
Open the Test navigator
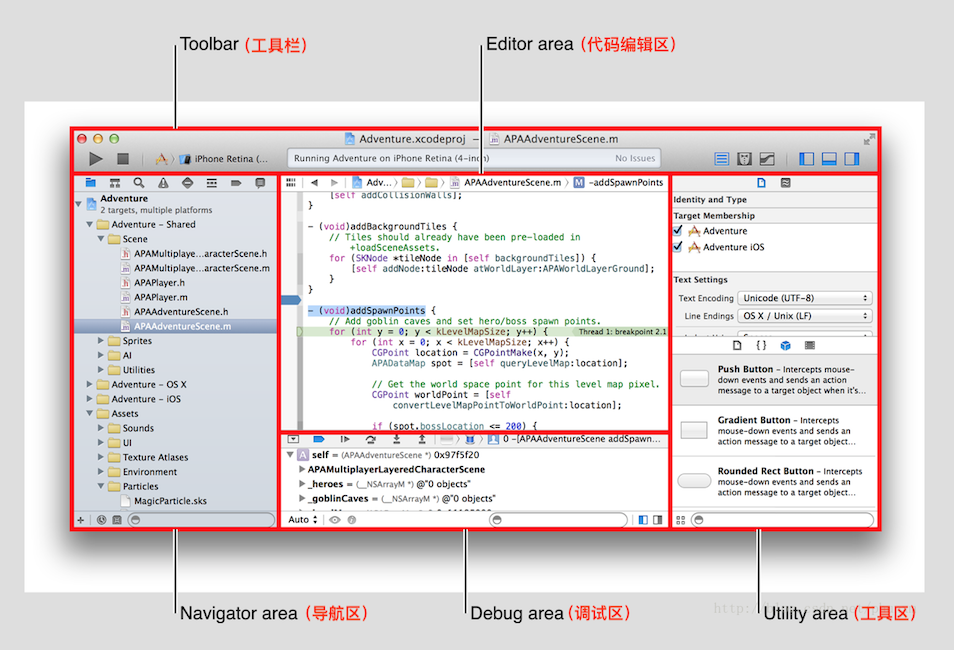tap(187, 183)
